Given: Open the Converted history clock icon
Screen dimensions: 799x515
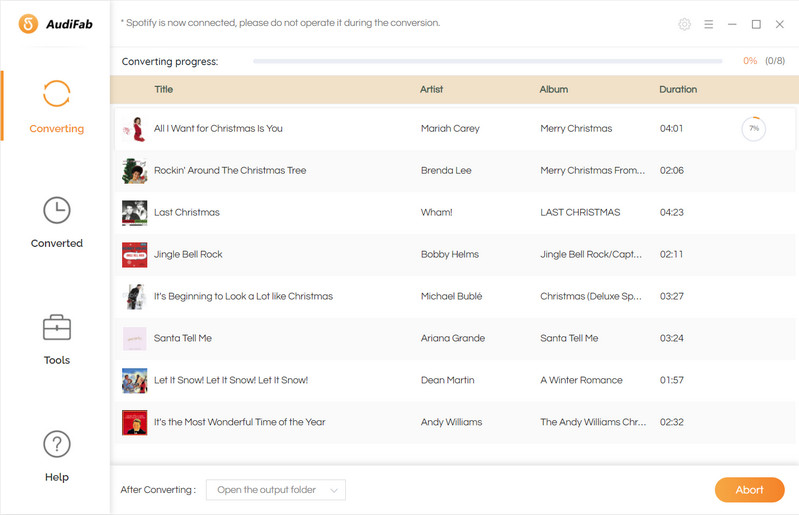Looking at the screenshot, I should (x=57, y=210).
